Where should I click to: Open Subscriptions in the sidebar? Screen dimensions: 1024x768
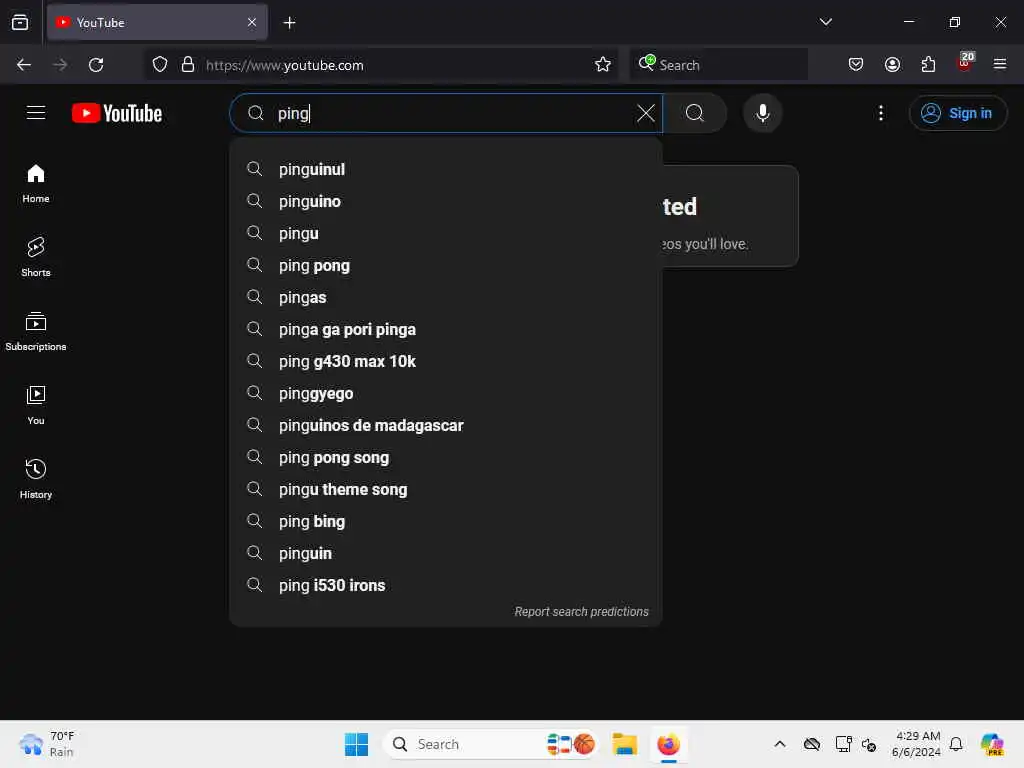[36, 331]
